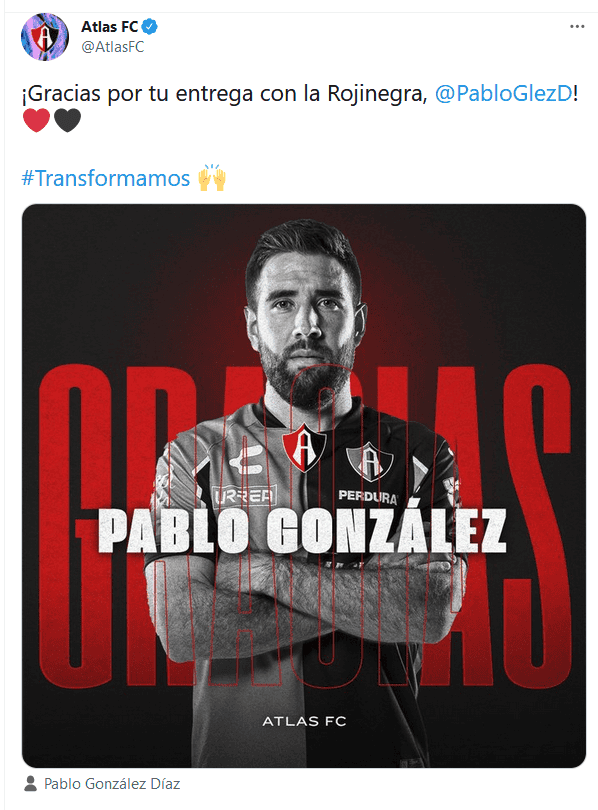The width and height of the screenshot is (598, 810).
Task: Click the red heart emoji
Action: coord(37,121)
